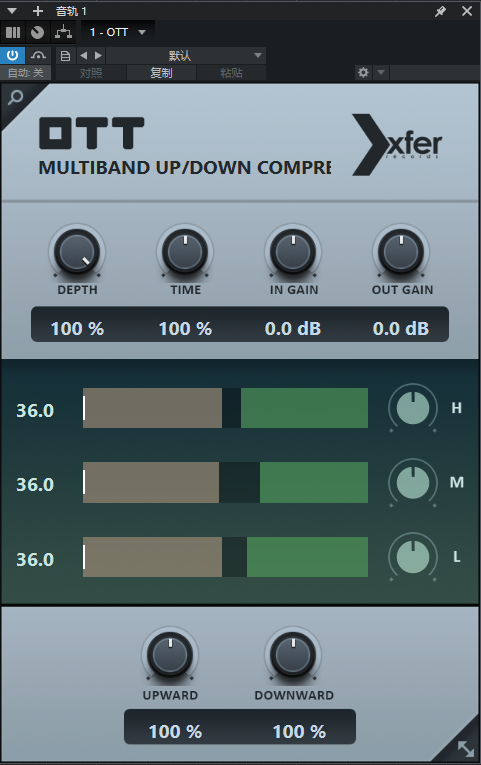Click the OTT logo title
Image resolution: width=481 pixels, height=765 pixels.
tap(92, 133)
